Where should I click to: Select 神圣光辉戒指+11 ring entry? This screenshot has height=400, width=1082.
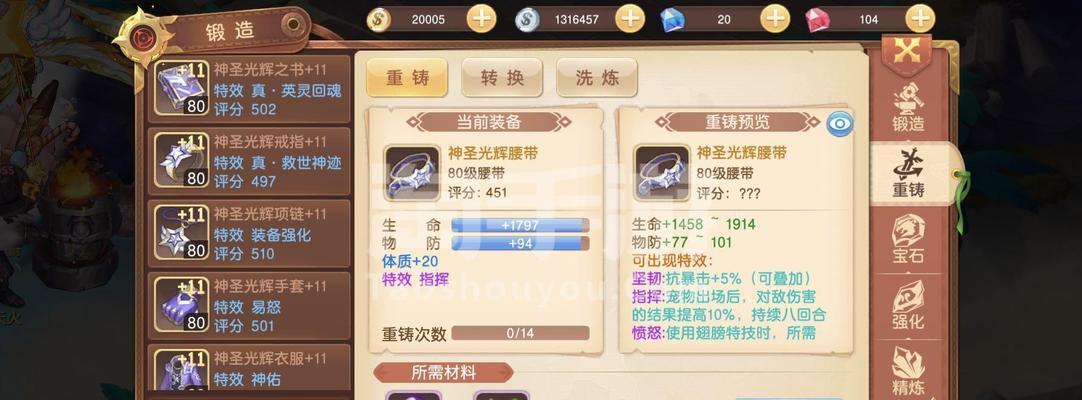click(x=250, y=161)
